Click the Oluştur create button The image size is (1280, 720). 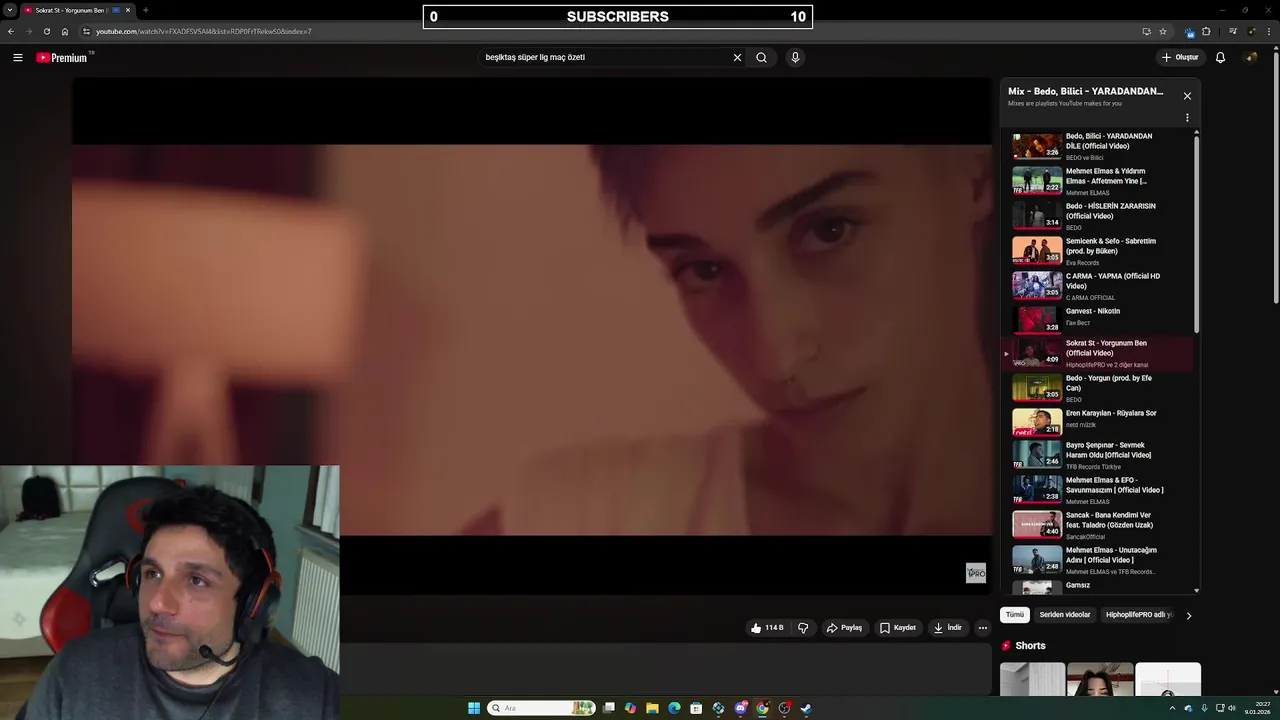coord(1180,57)
